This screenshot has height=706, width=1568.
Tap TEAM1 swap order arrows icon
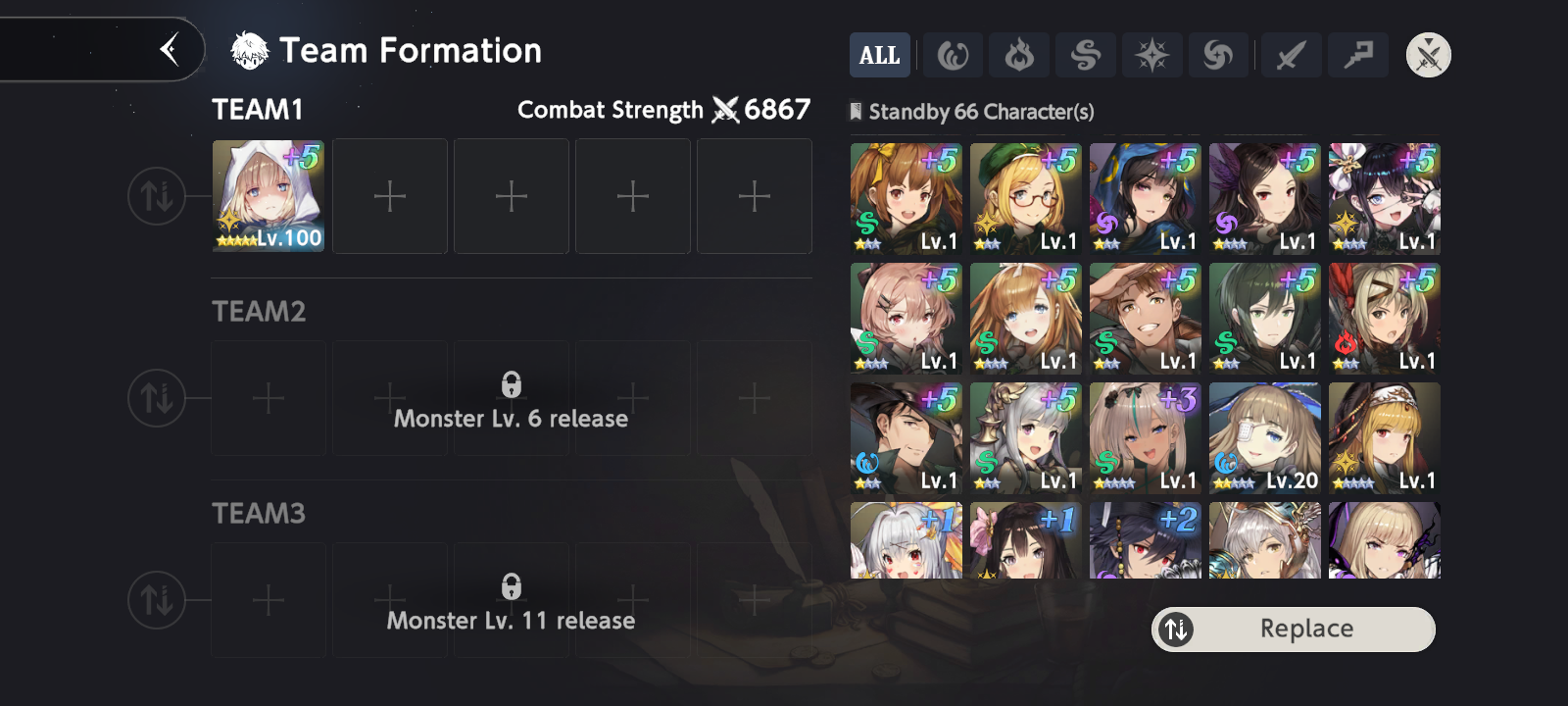(157, 196)
